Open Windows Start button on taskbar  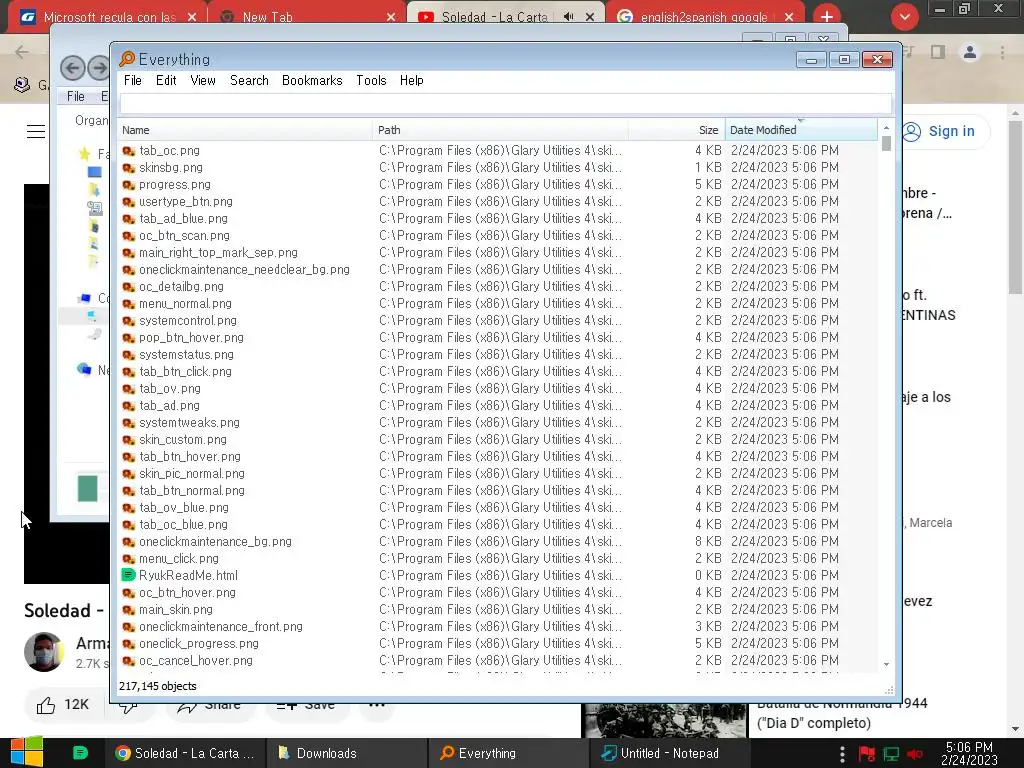coord(27,752)
